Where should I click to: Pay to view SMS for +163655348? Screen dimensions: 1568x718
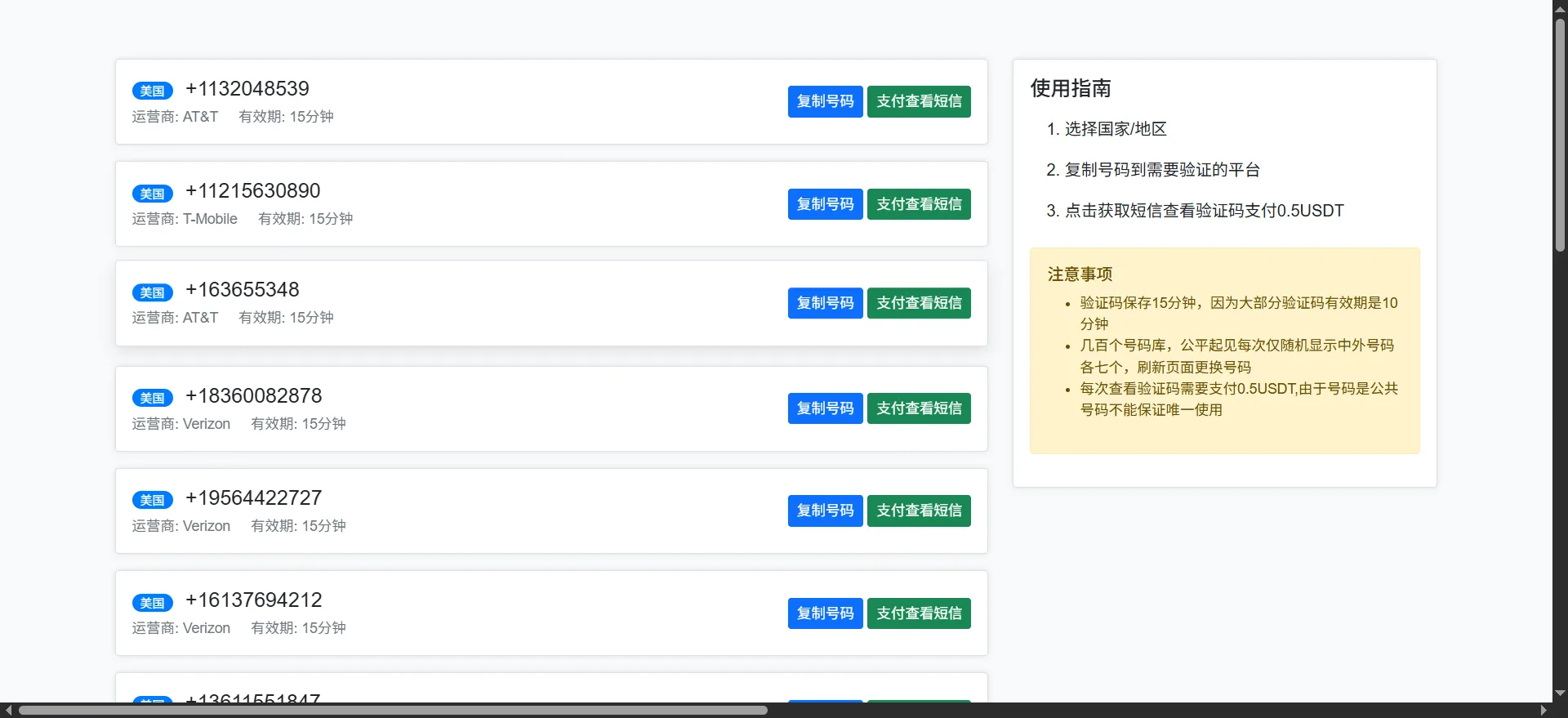pos(919,303)
